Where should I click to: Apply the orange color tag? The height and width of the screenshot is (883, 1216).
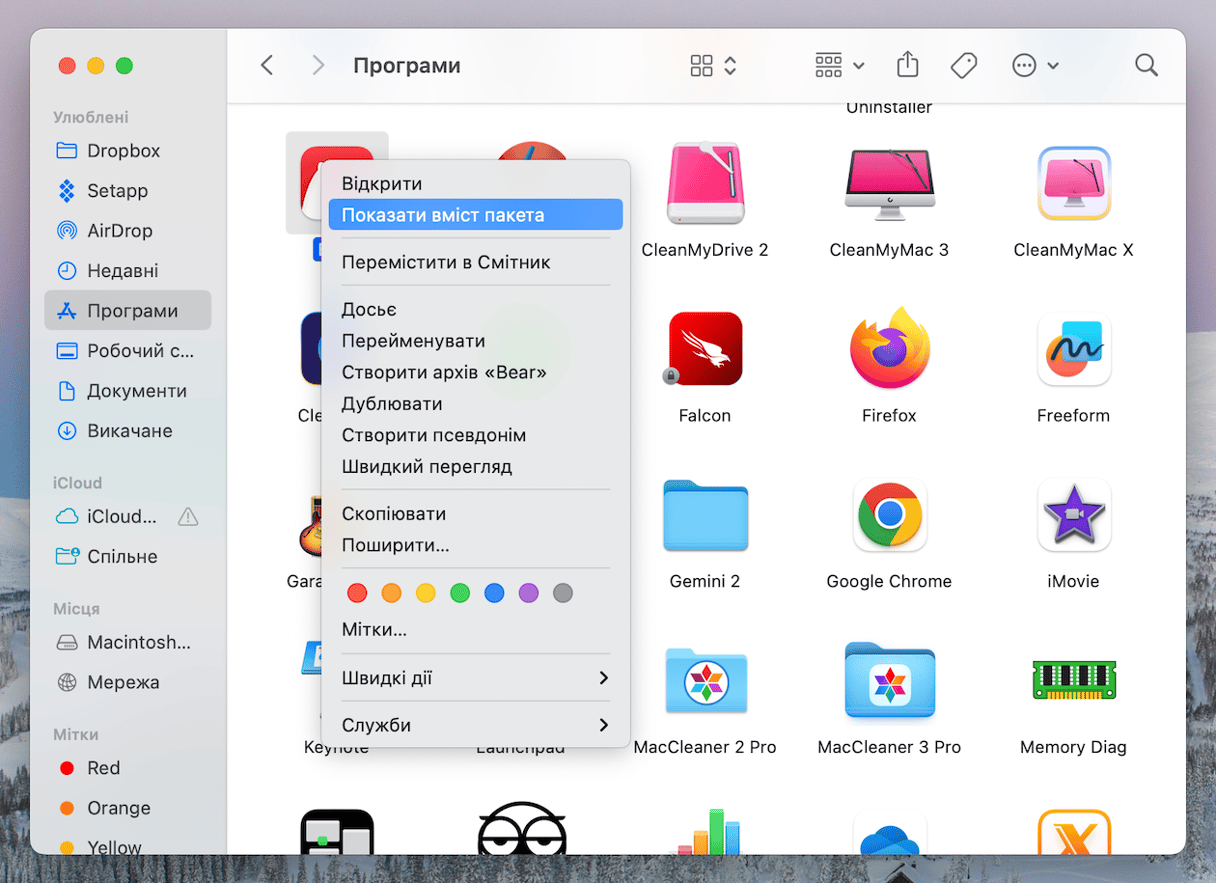point(391,593)
